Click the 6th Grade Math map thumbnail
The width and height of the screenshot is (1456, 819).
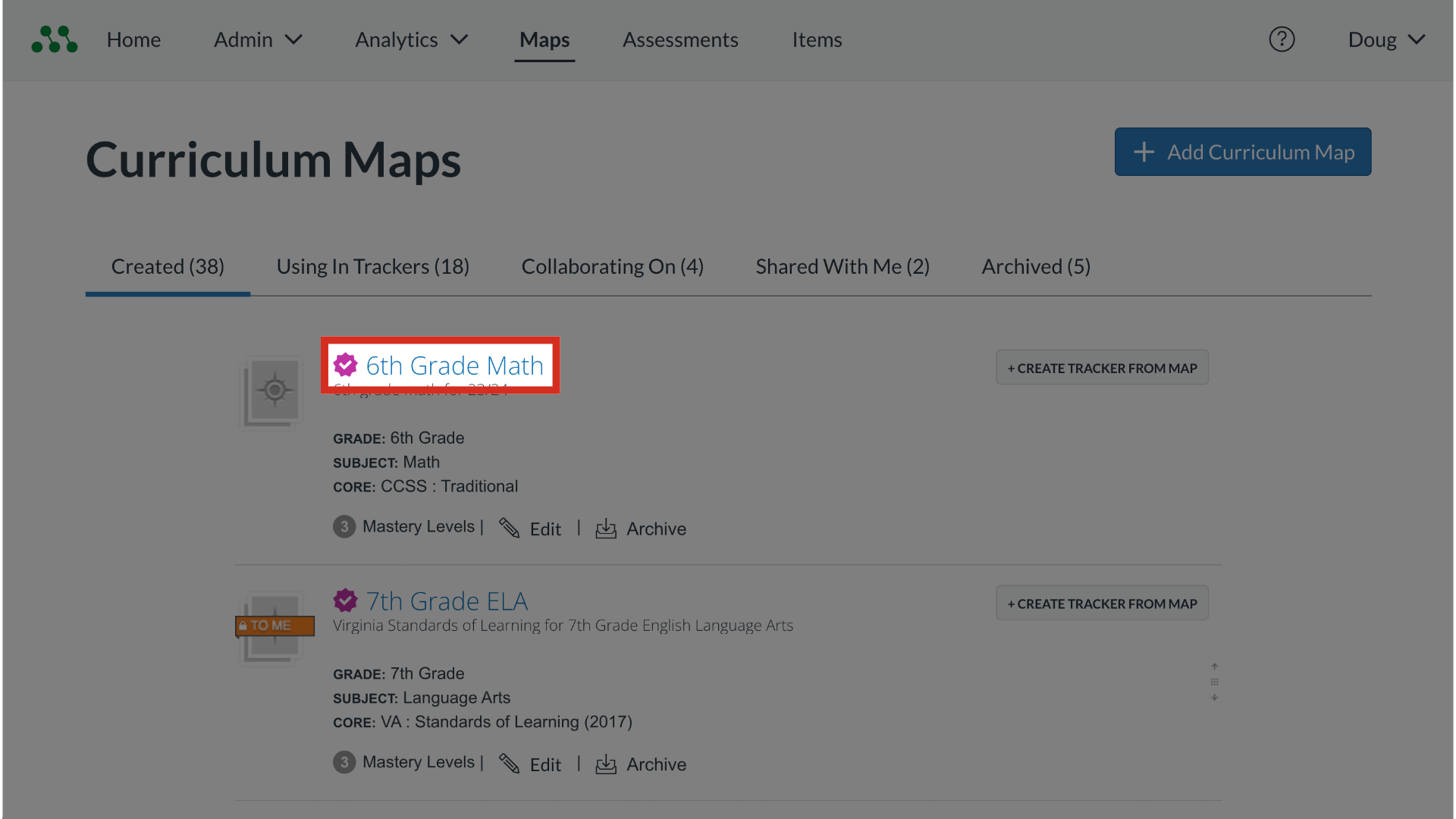point(272,393)
